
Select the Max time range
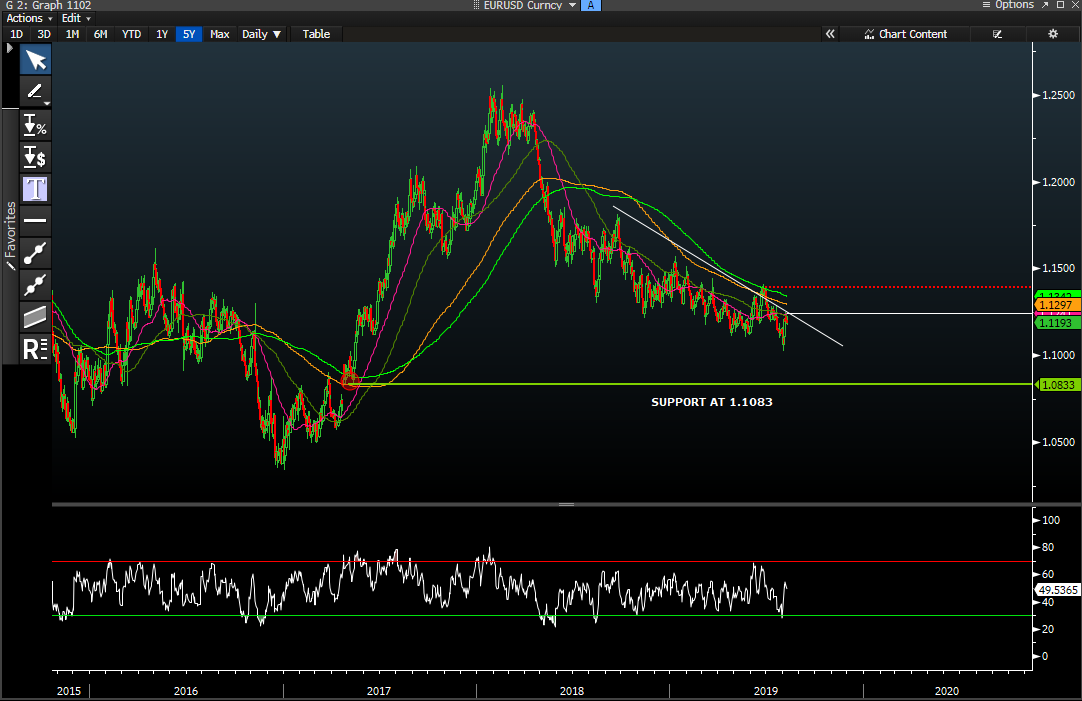(219, 34)
